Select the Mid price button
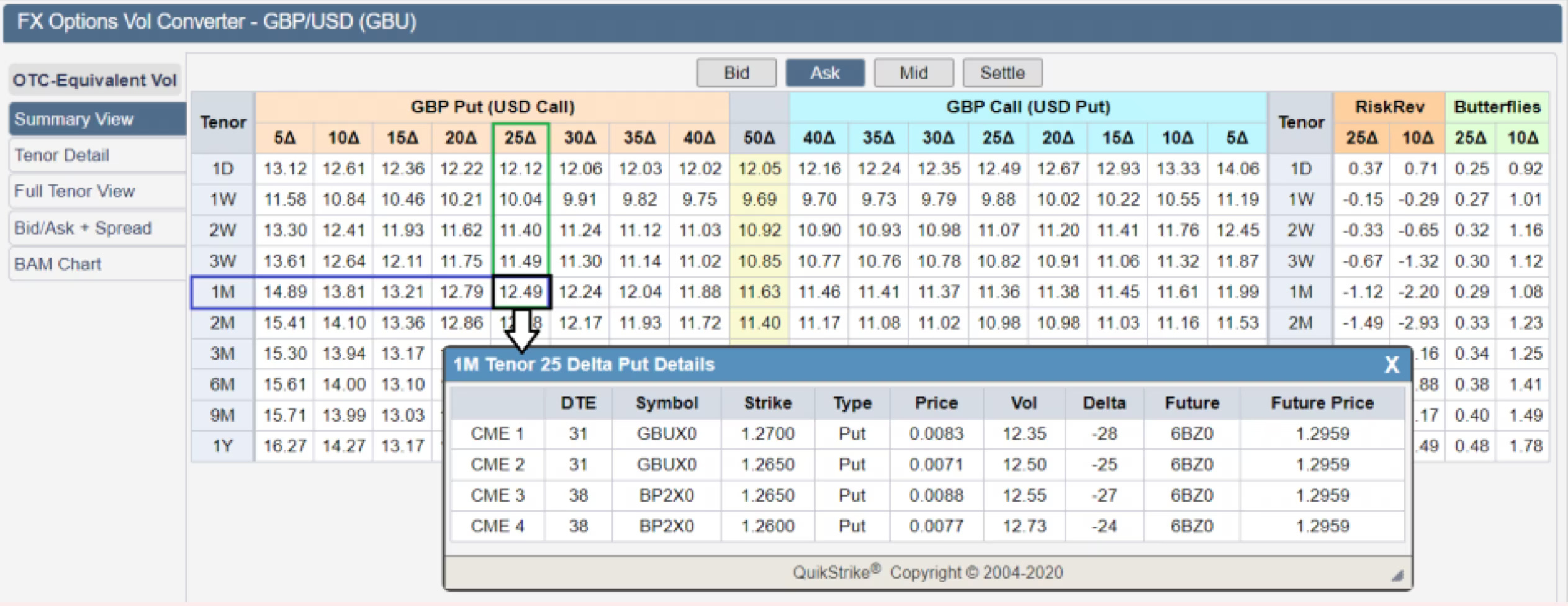Screen dimensions: 1568x606 tap(913, 73)
